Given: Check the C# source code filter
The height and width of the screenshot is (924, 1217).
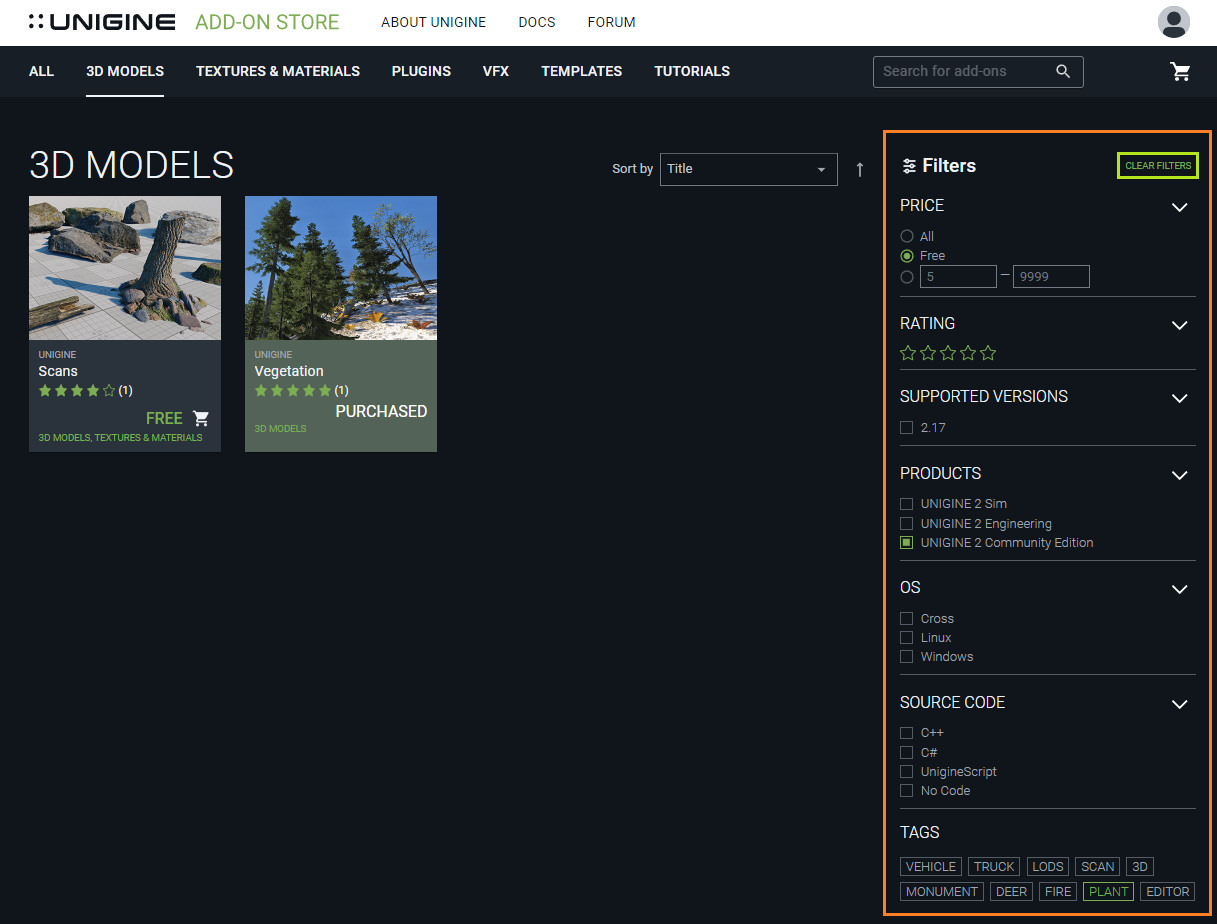Looking at the screenshot, I should point(907,752).
